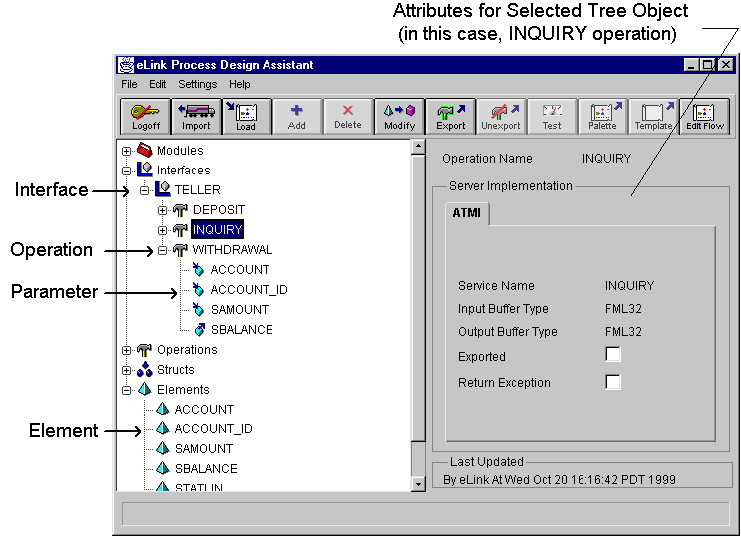This screenshot has height=537, width=741.
Task: Toggle the Return Exception checkbox
Action: [613, 382]
